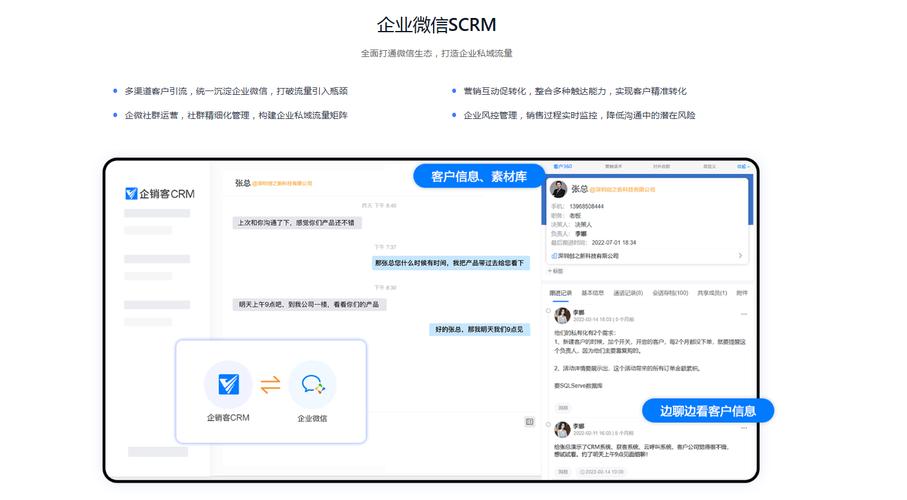
Task: Click the subtitle 全面打通微信生态，打造企业私域流量
Action: click(x=437, y=53)
